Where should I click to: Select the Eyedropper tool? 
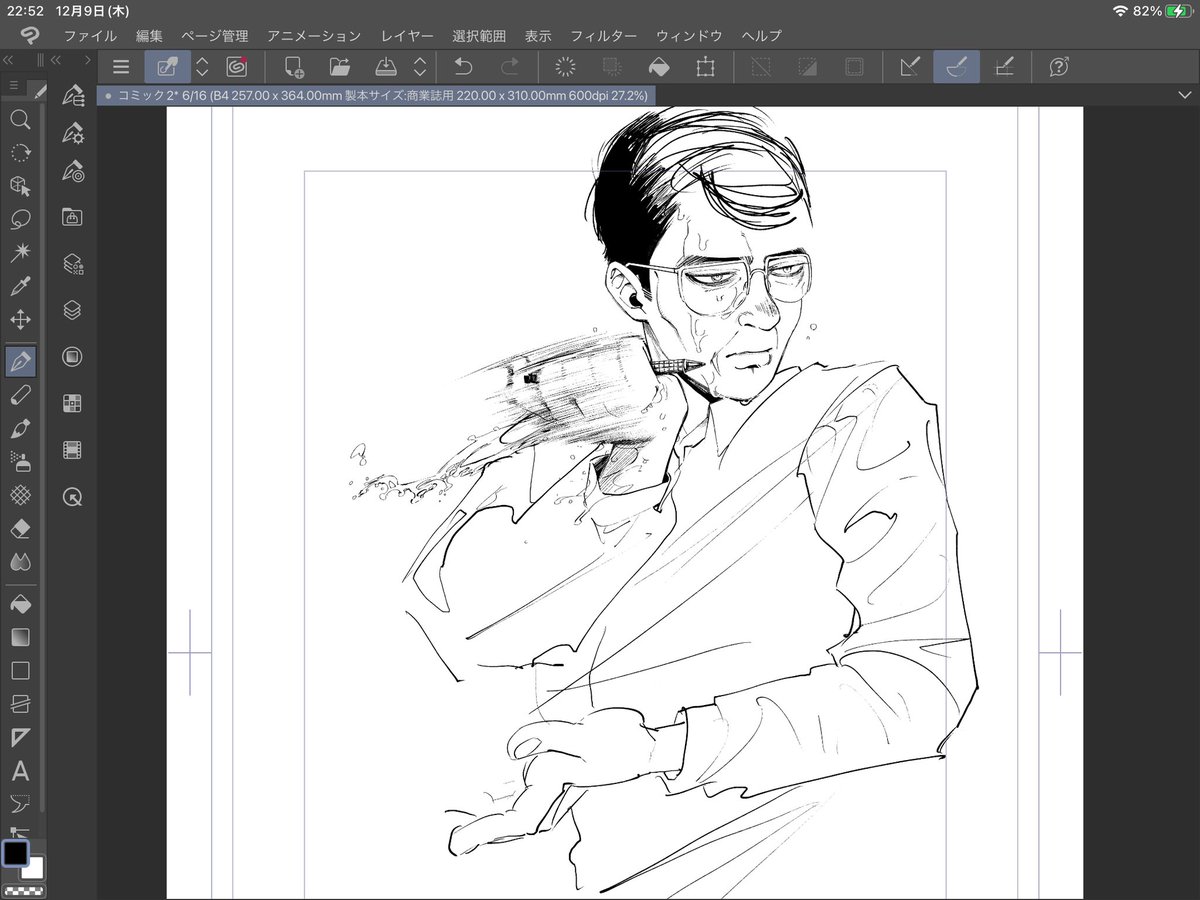(x=19, y=287)
